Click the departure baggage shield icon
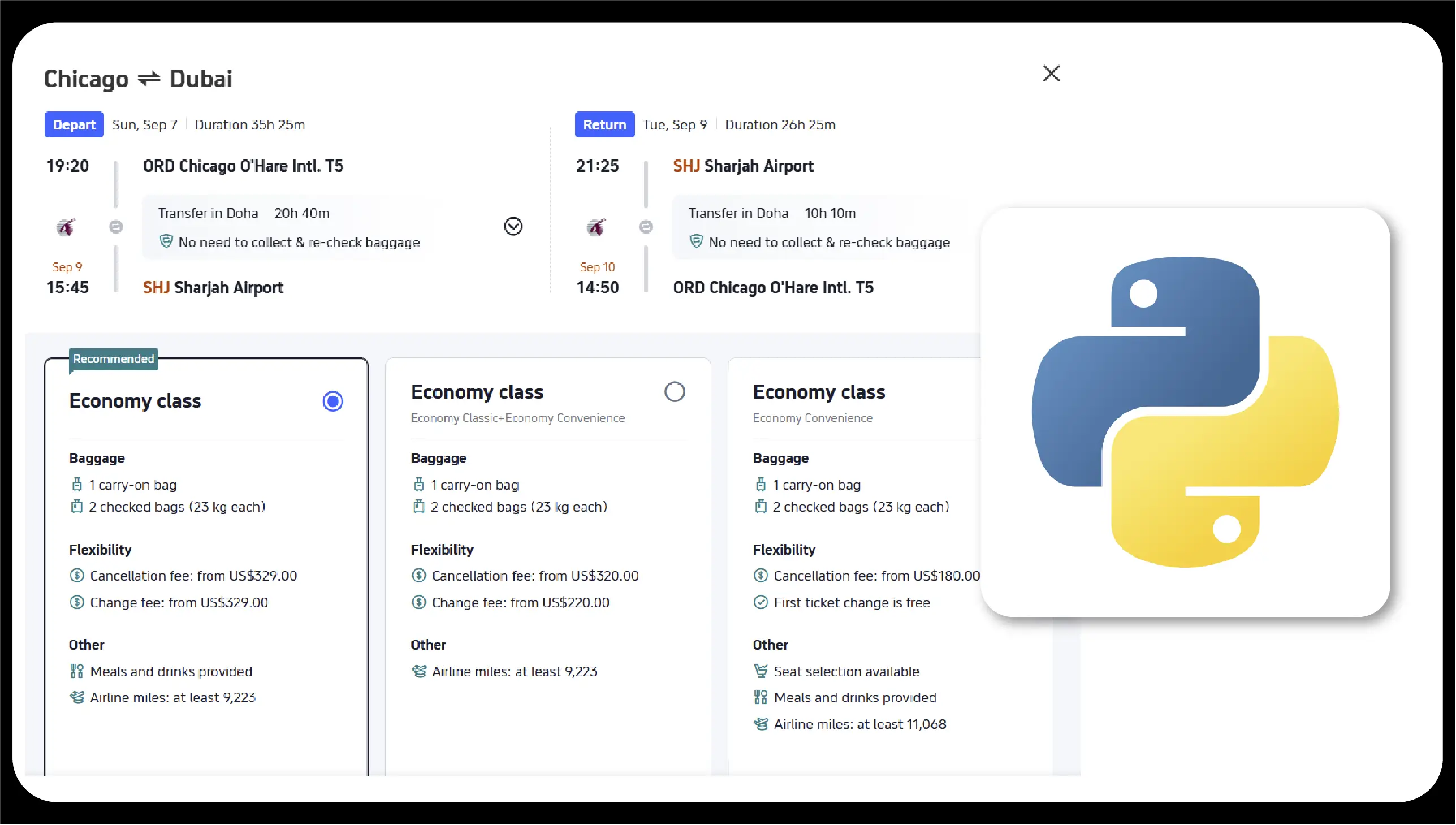1456x825 pixels. point(166,242)
